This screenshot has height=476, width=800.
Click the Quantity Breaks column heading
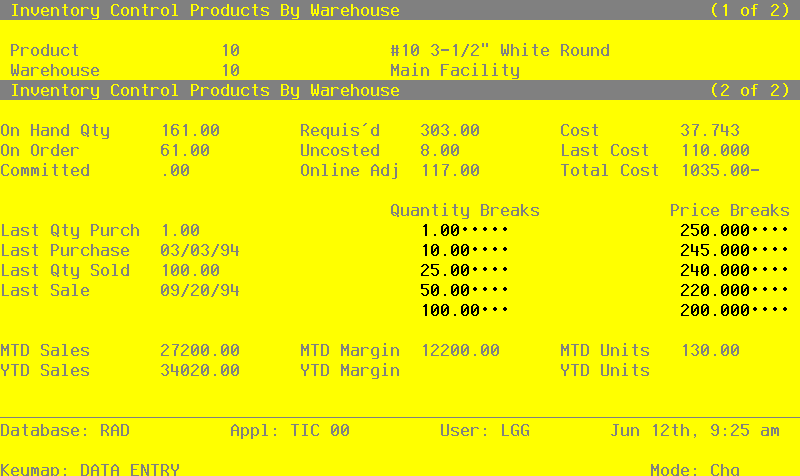pos(465,210)
